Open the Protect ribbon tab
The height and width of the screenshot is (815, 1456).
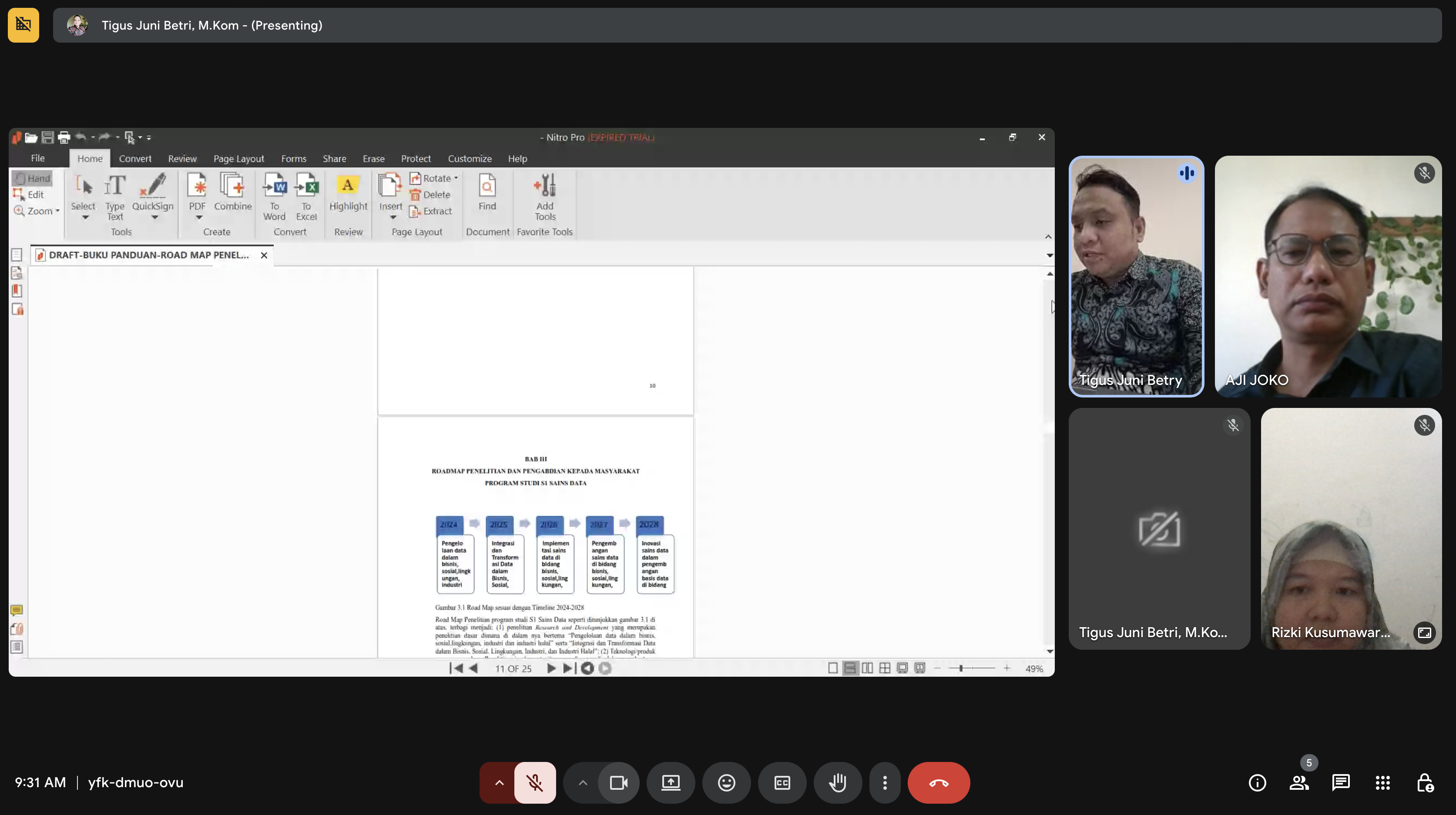point(416,159)
